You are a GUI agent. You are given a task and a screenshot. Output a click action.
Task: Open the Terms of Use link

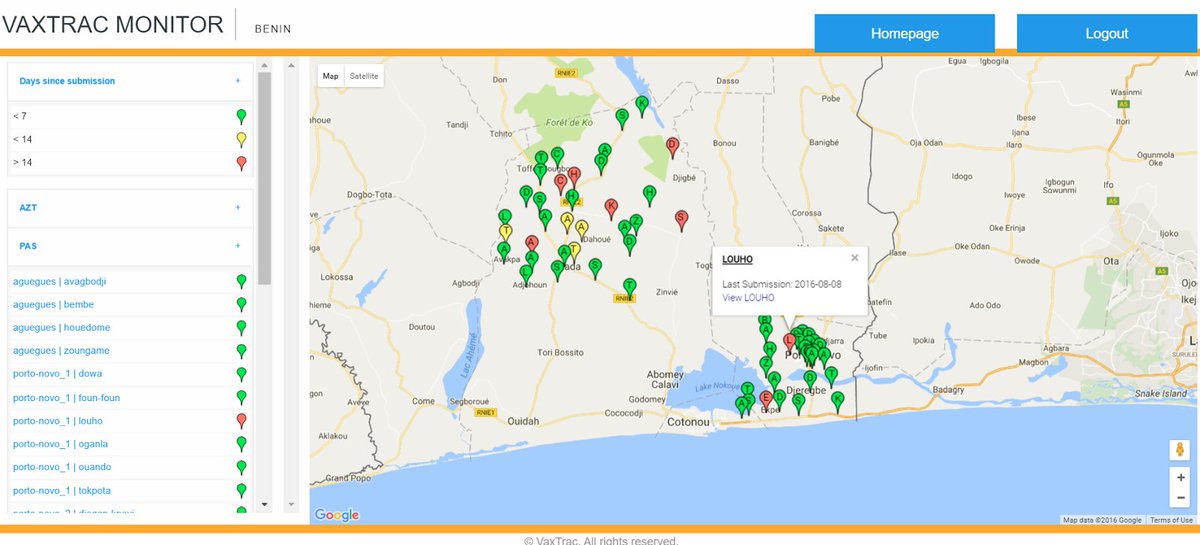1171,520
